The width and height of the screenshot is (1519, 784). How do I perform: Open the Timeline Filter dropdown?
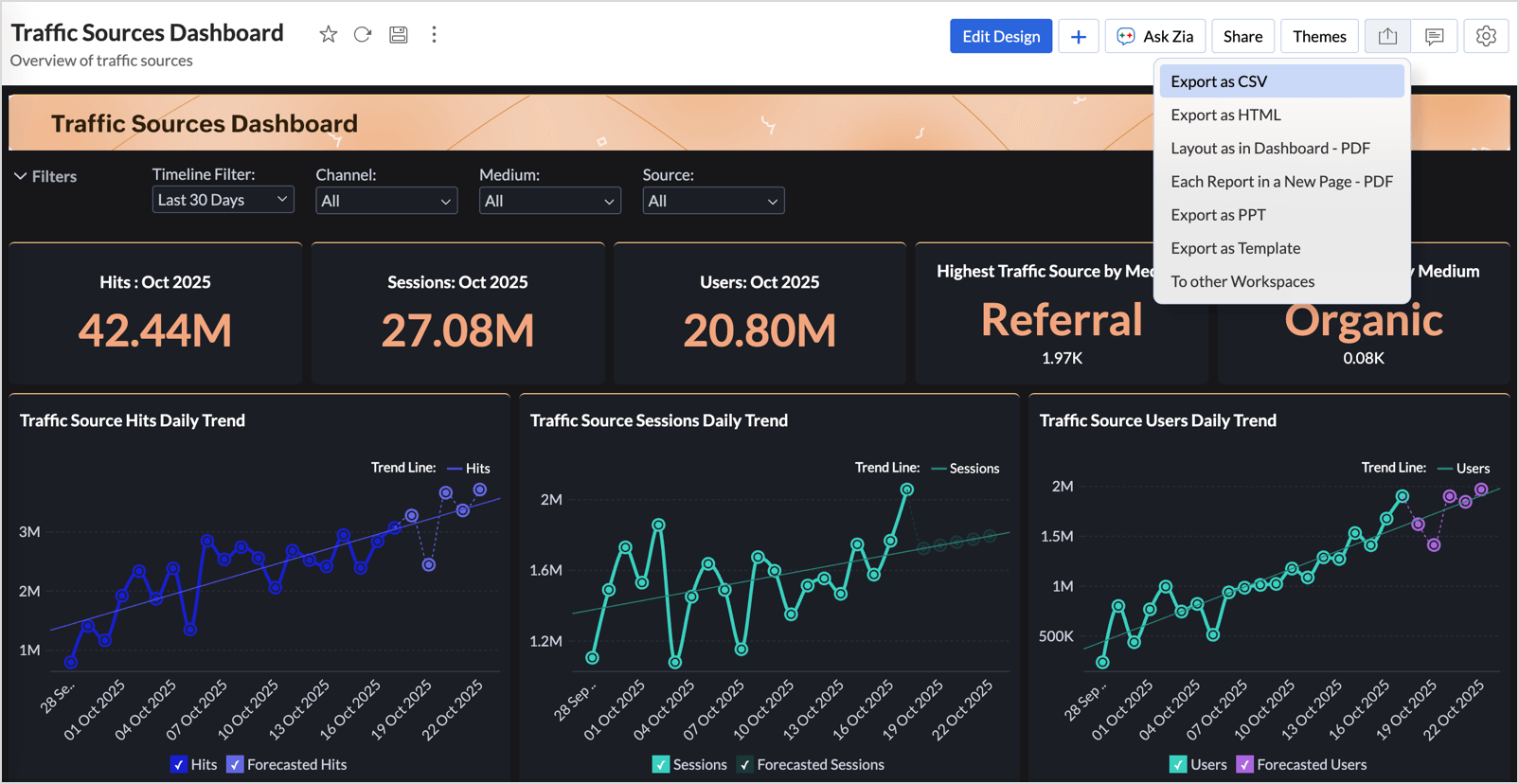tap(223, 200)
